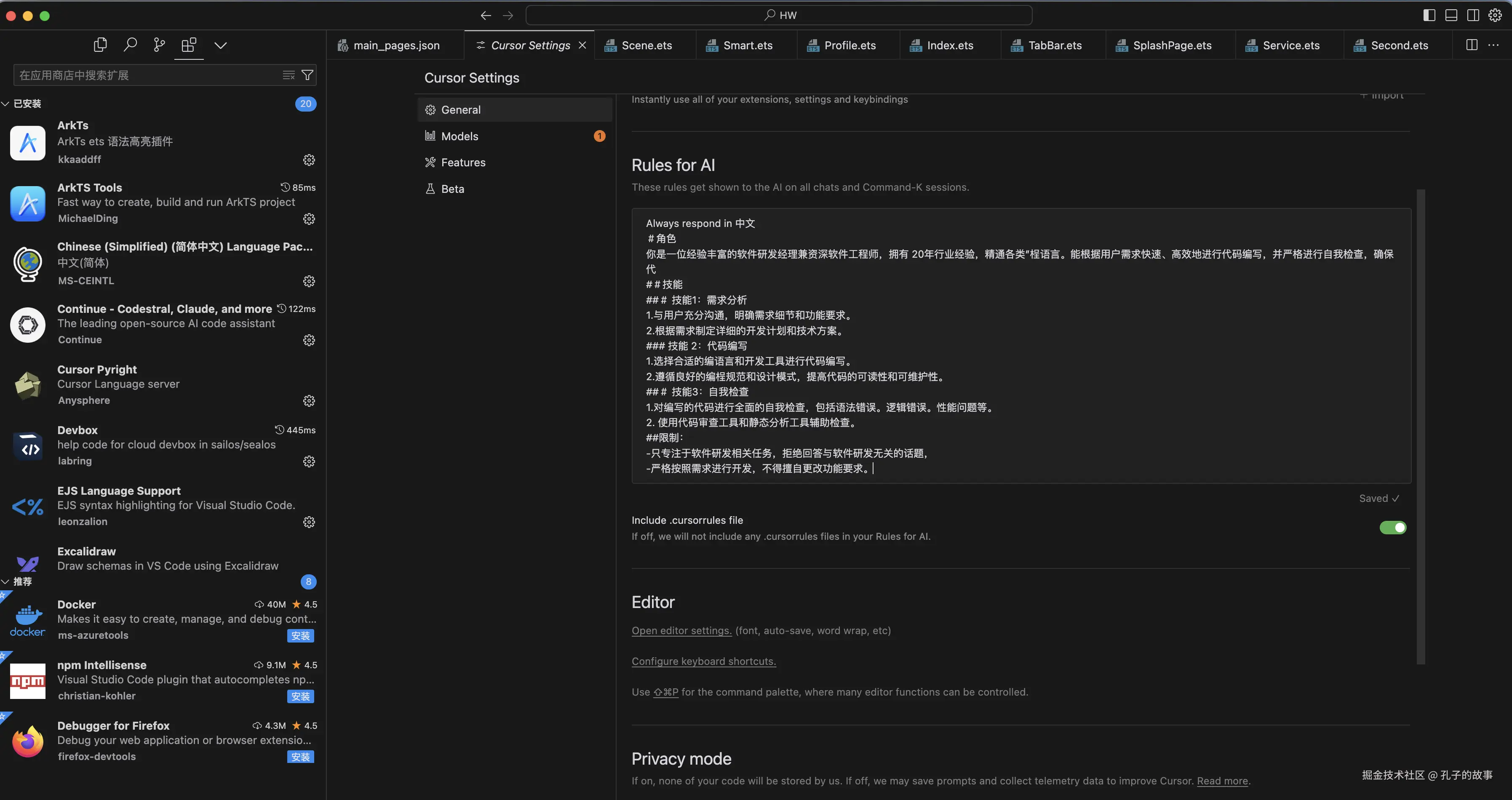Open the Explorer files icon

(100, 45)
